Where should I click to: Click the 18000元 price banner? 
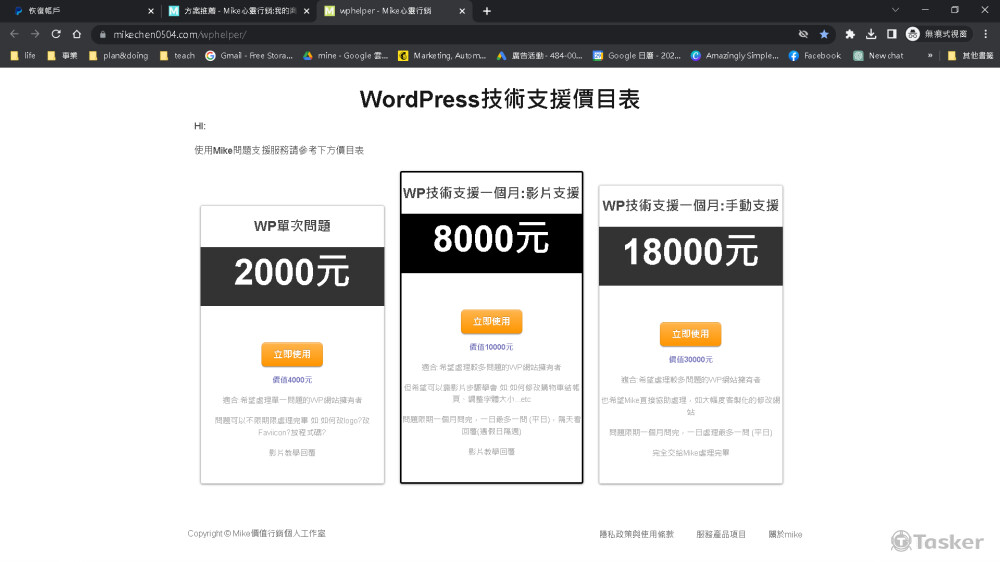(x=690, y=256)
